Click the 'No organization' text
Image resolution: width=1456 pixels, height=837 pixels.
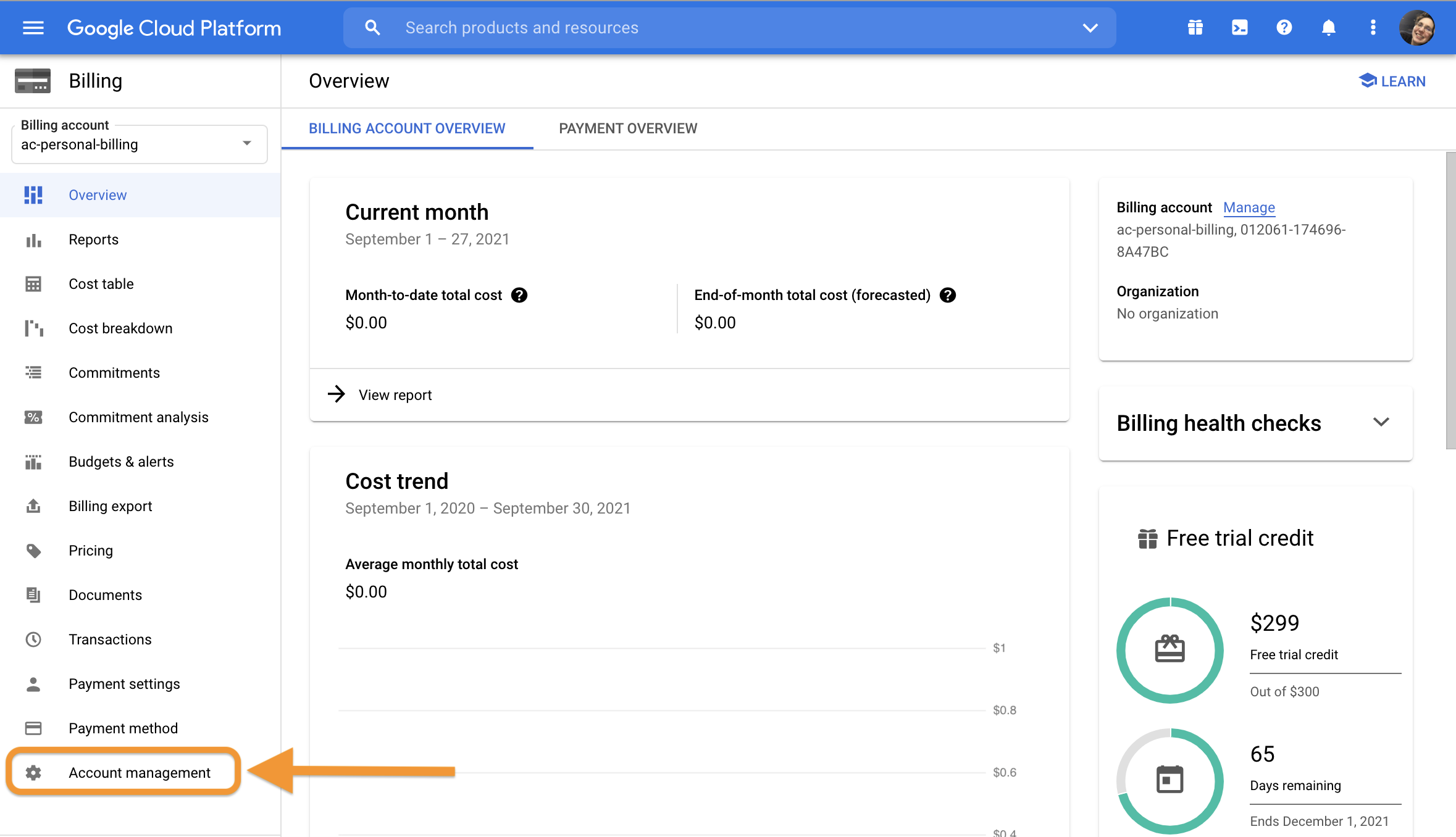pos(1167,314)
